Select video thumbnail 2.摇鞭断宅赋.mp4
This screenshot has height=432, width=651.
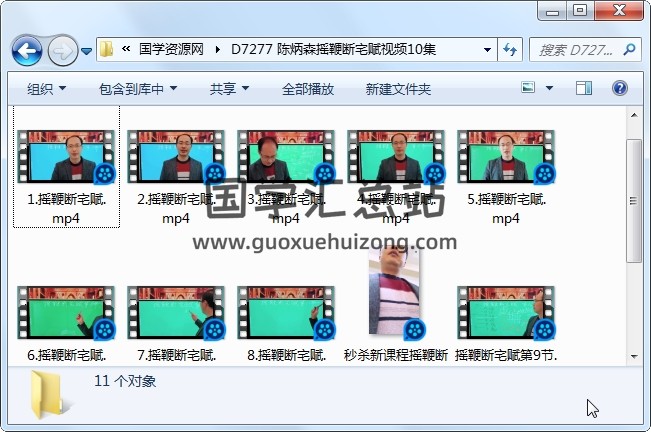(176, 157)
